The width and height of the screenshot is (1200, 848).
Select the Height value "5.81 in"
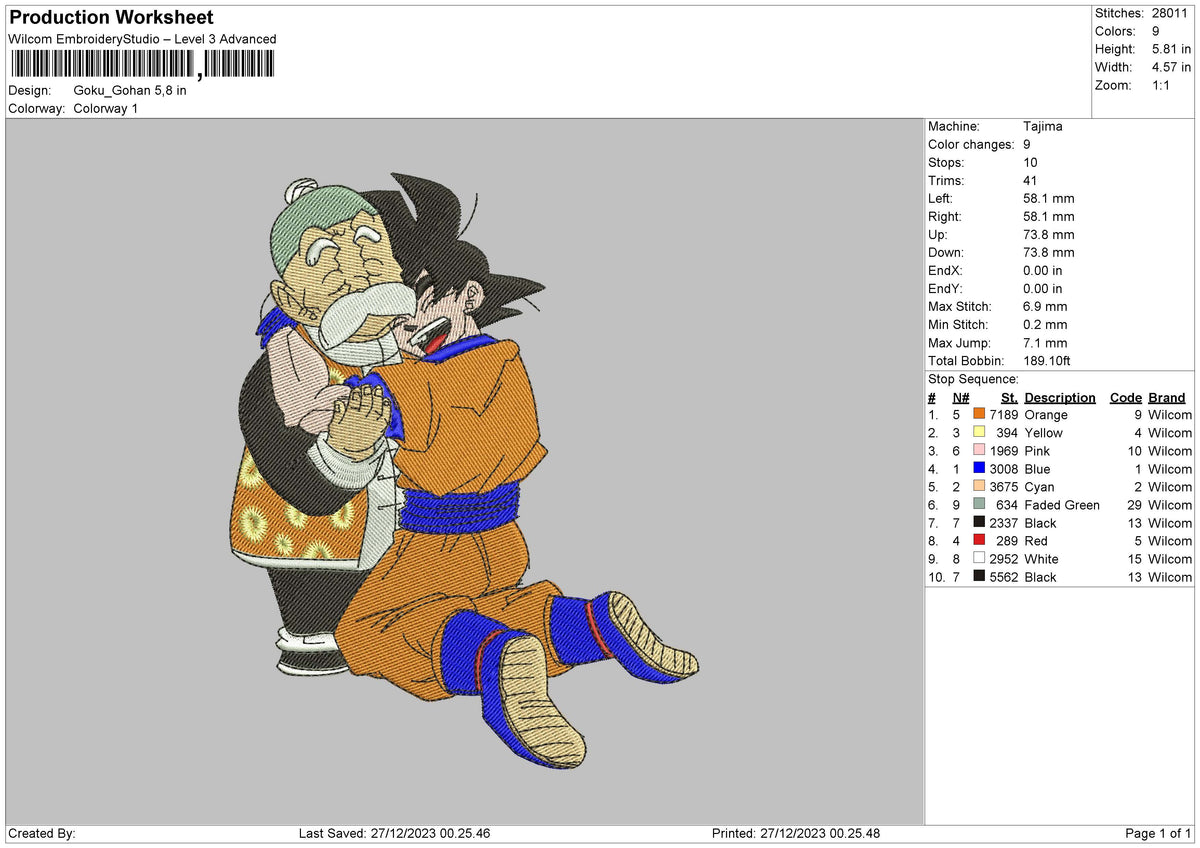coord(1172,49)
